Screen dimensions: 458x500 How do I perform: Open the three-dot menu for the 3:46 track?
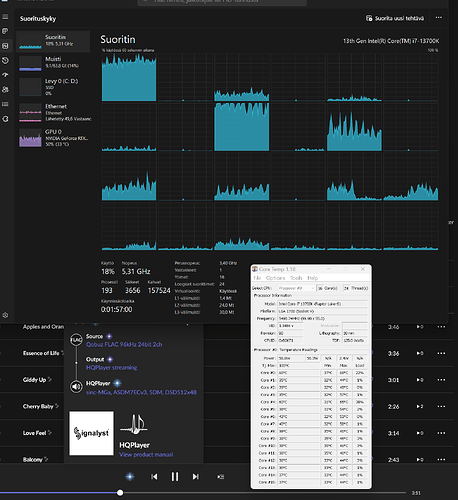click(x=441, y=327)
